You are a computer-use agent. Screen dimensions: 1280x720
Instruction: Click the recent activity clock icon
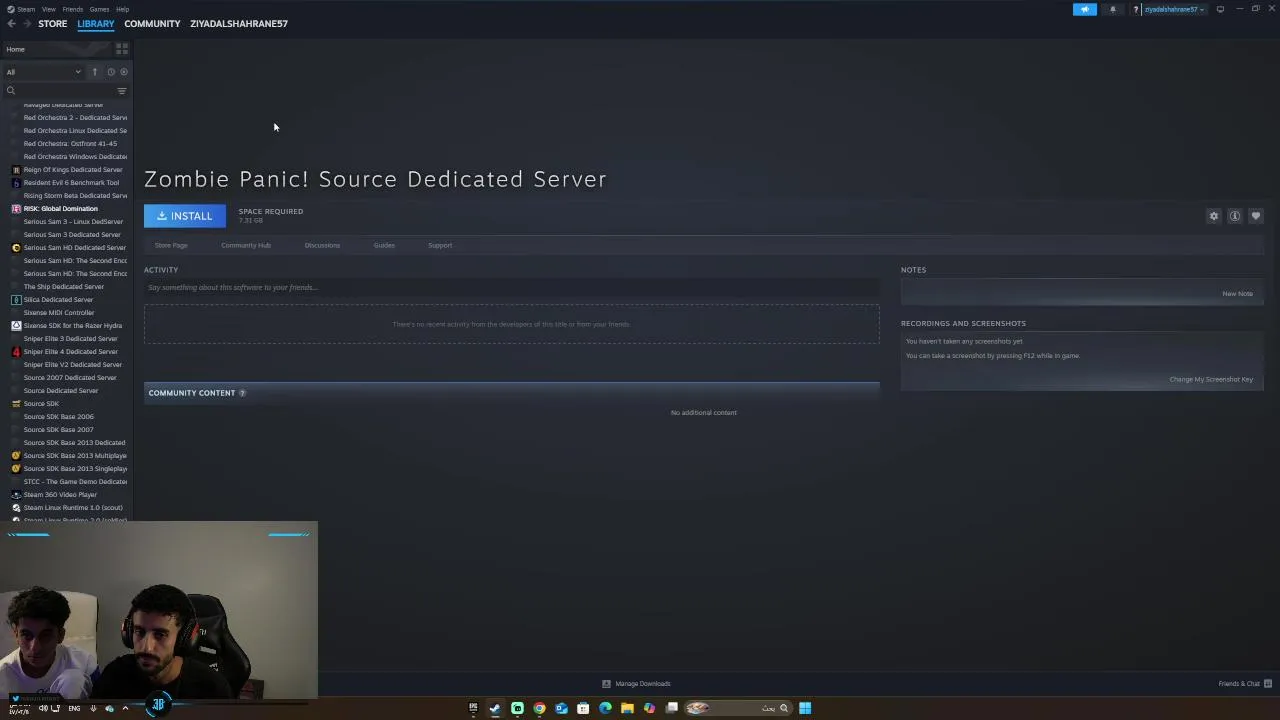pyautogui.click(x=111, y=72)
